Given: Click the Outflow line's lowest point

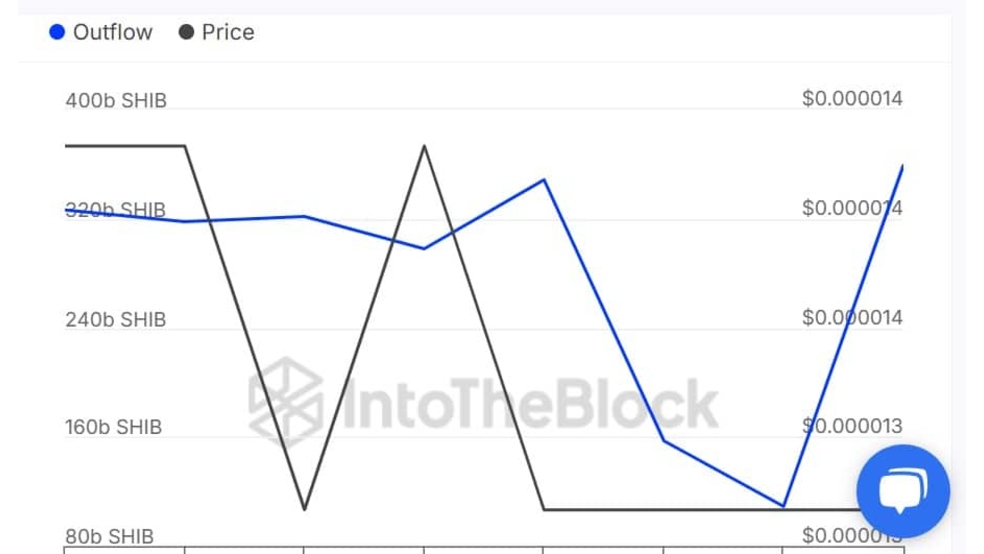Looking at the screenshot, I should pyautogui.click(x=783, y=506).
